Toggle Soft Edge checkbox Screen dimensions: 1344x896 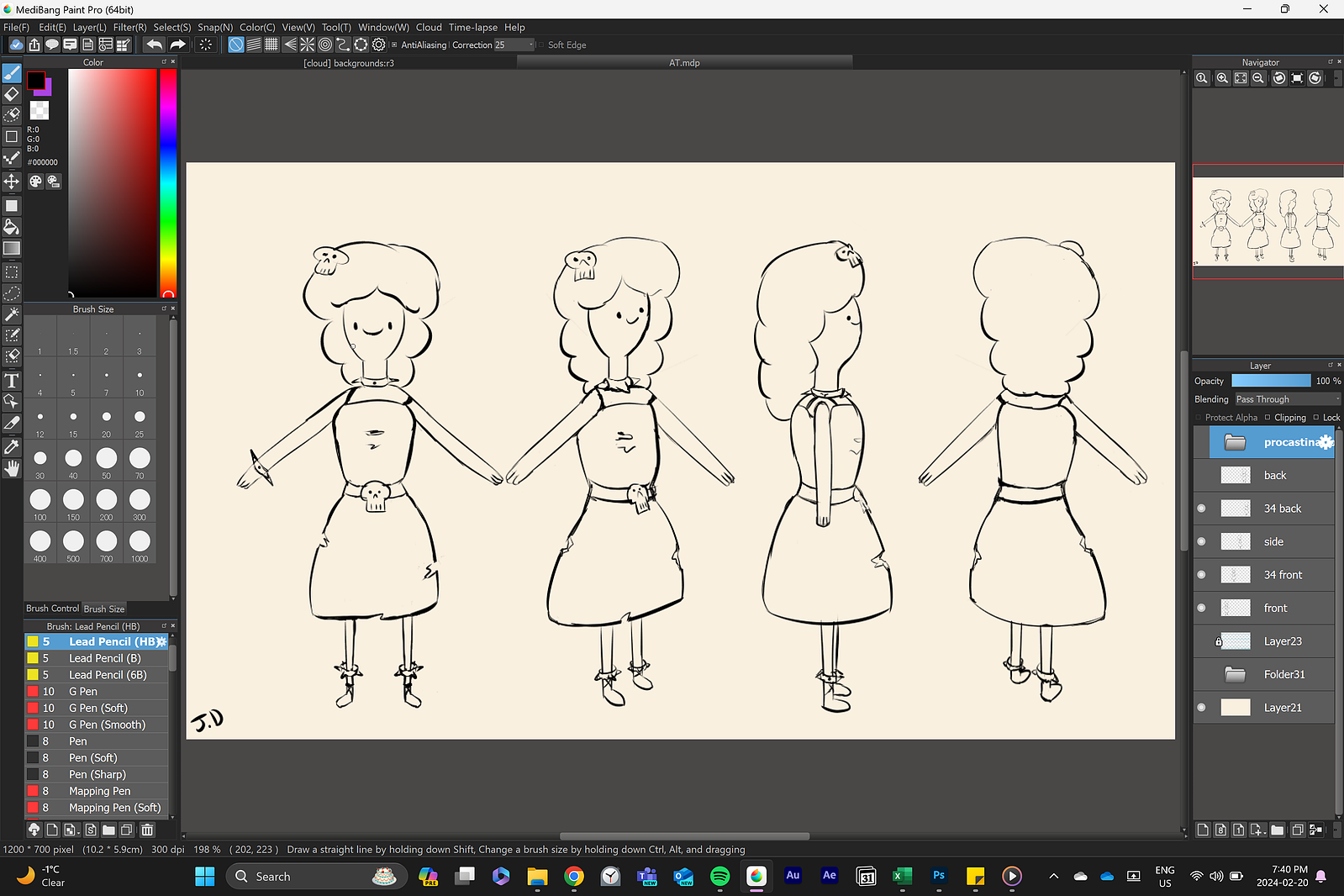(x=541, y=45)
